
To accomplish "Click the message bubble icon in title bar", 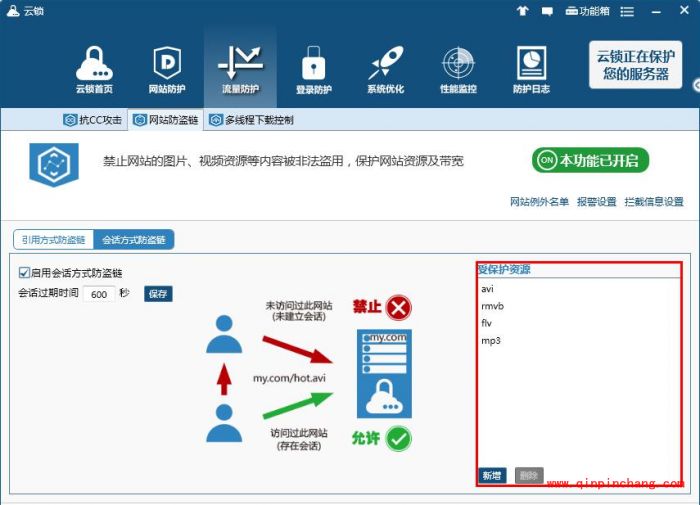I will (x=547, y=11).
